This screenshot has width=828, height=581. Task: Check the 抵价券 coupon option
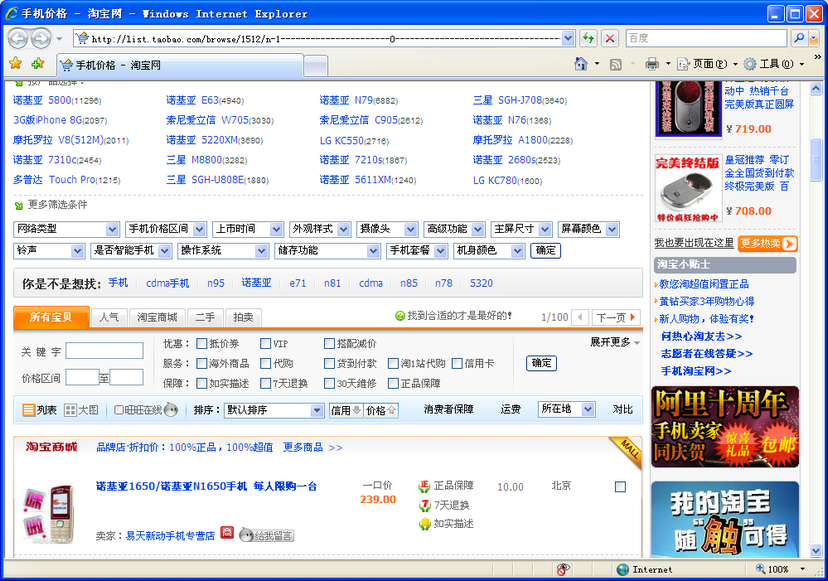click(x=201, y=344)
